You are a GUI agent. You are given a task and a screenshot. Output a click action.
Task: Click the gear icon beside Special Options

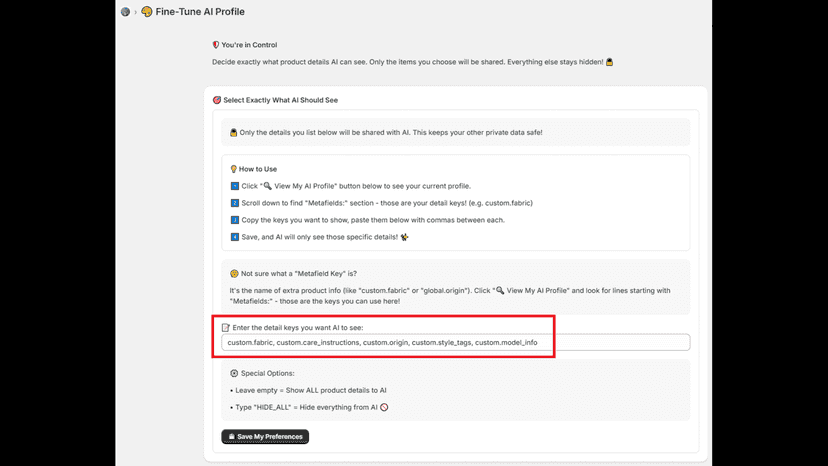click(234, 373)
